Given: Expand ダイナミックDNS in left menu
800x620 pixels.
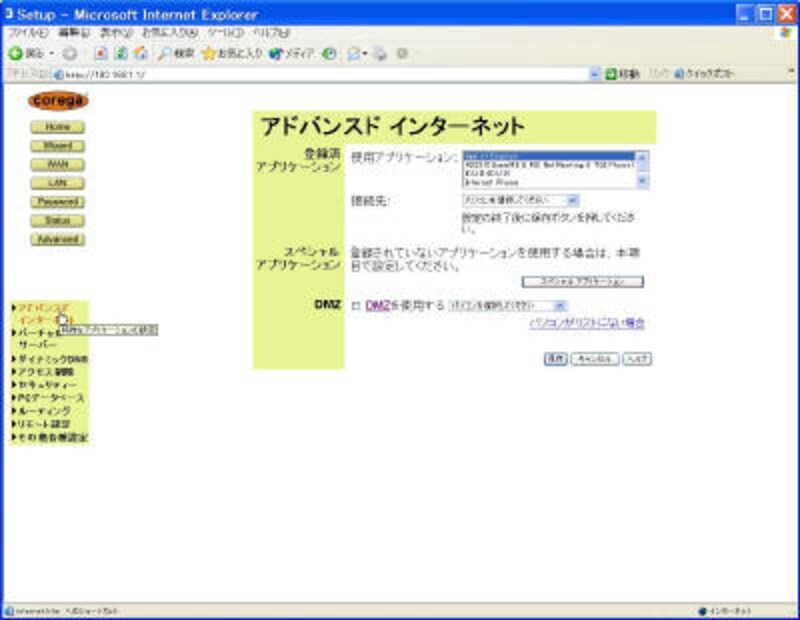Looking at the screenshot, I should pyautogui.click(x=52, y=358).
